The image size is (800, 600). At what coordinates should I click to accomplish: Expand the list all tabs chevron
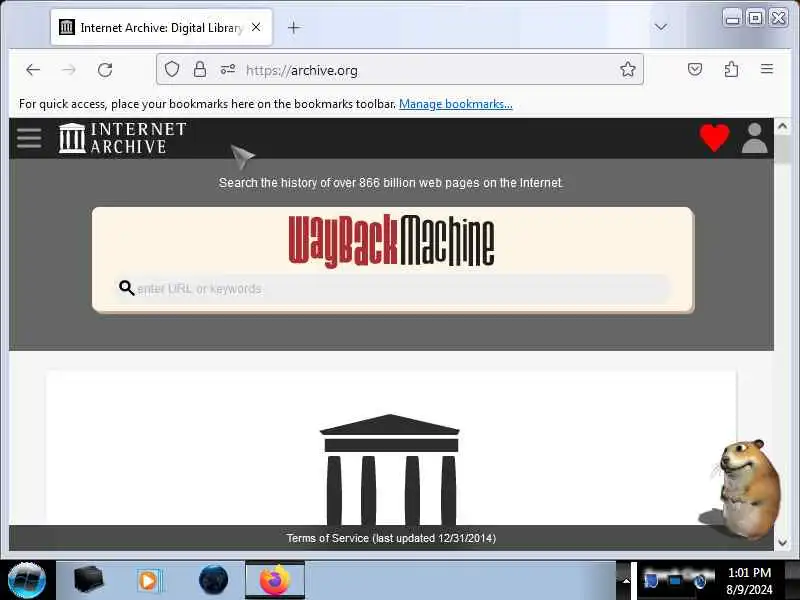[x=661, y=27]
